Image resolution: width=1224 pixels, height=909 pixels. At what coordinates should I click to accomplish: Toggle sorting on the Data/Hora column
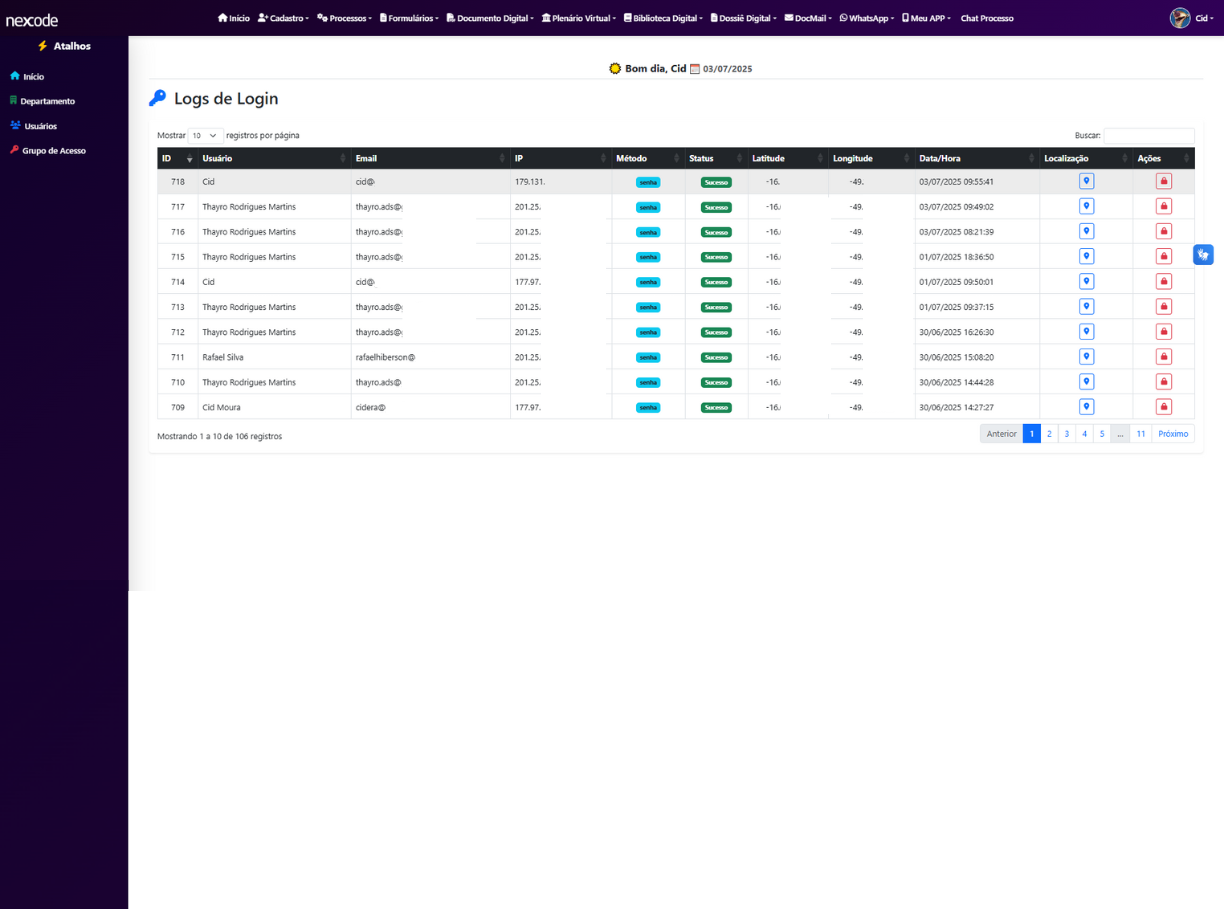[1033, 158]
